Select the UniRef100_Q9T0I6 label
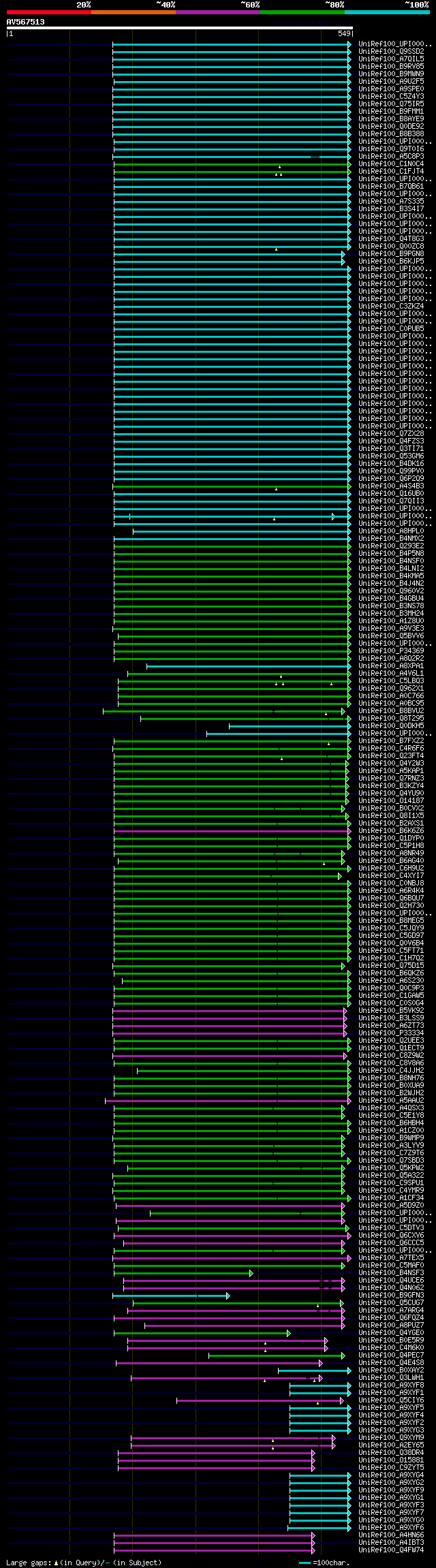The image size is (436, 1568). click(x=391, y=148)
